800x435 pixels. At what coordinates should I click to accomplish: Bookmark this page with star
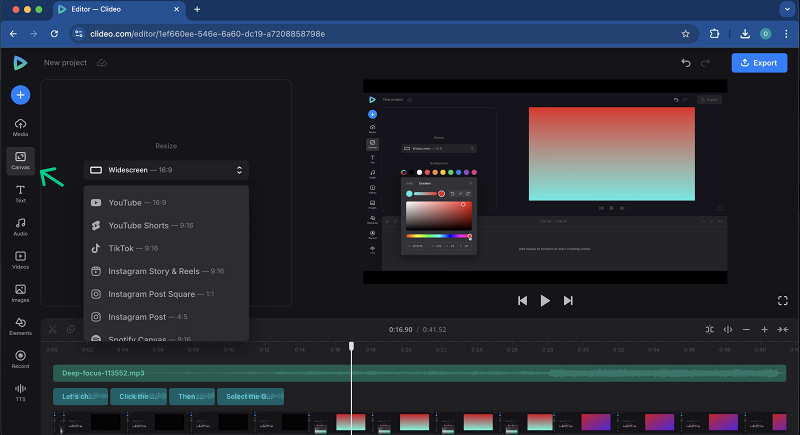pyautogui.click(x=685, y=34)
